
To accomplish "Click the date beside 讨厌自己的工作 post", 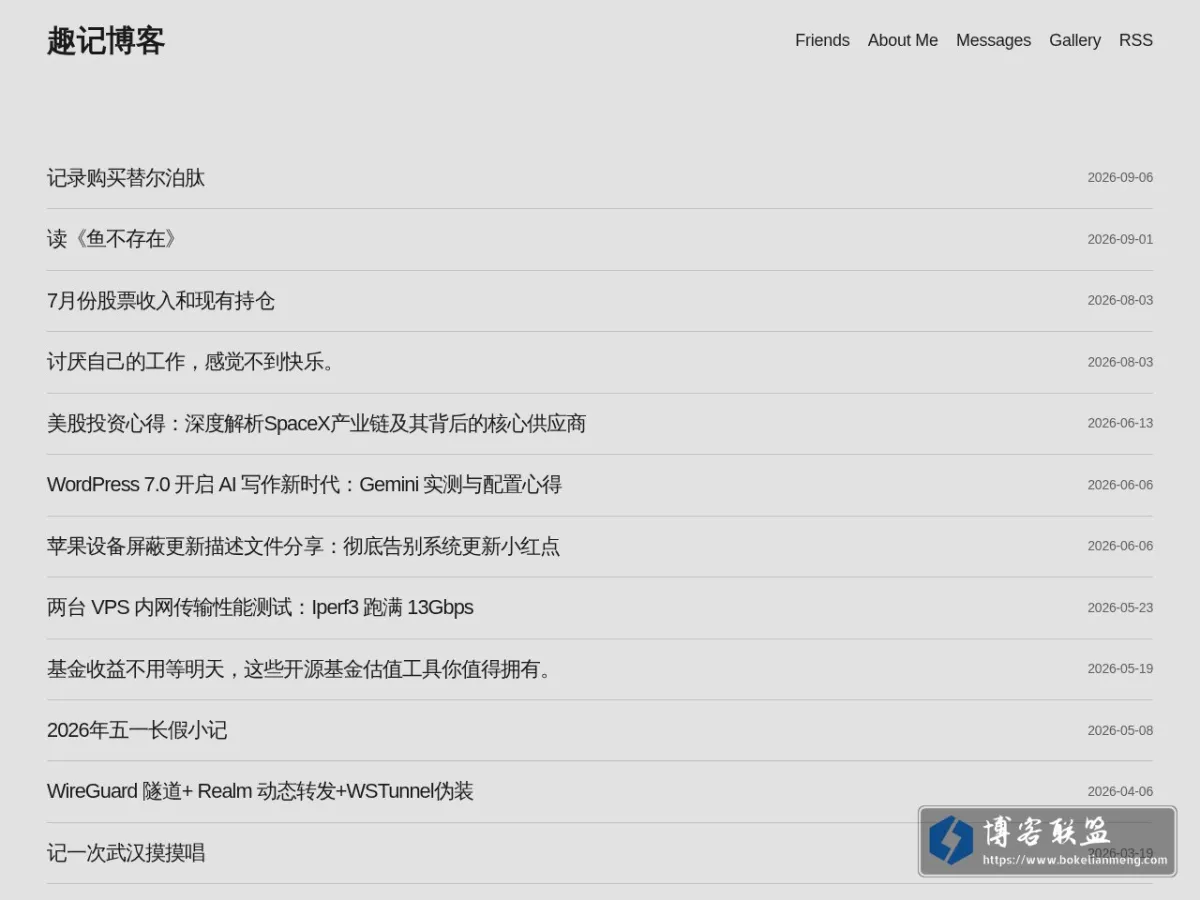I will coord(1120,363).
